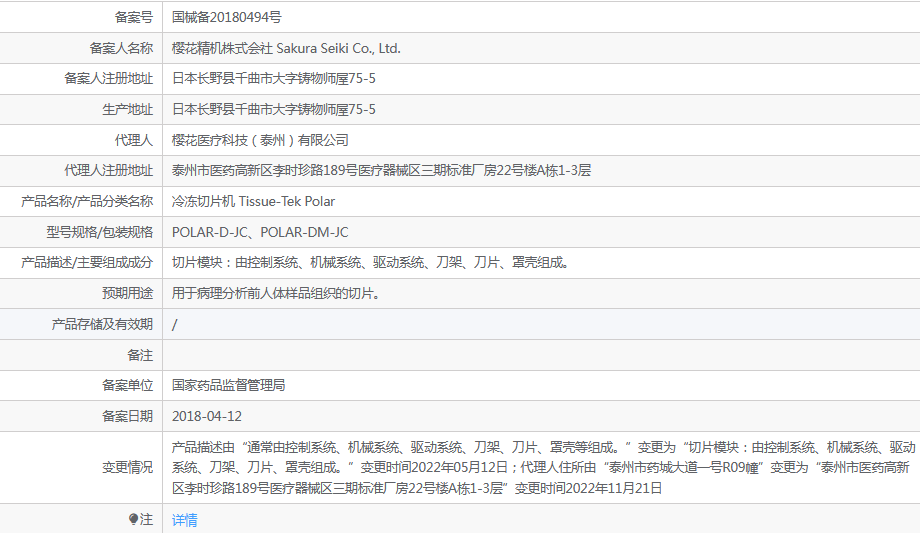Select filing authority 国家药品监督管理局
Image resolution: width=920 pixels, height=533 pixels.
click(228, 386)
